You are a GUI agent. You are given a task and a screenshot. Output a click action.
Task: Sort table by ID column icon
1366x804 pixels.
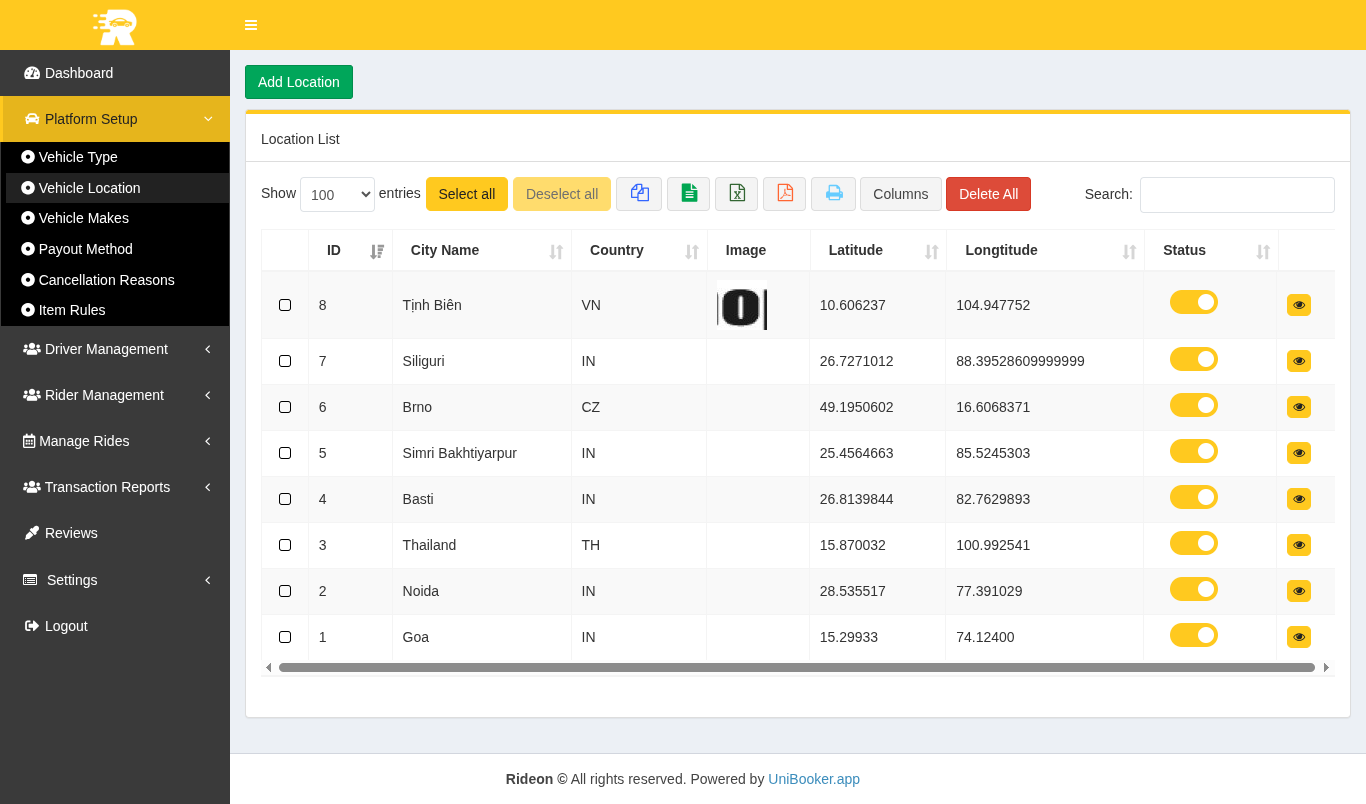click(x=377, y=251)
